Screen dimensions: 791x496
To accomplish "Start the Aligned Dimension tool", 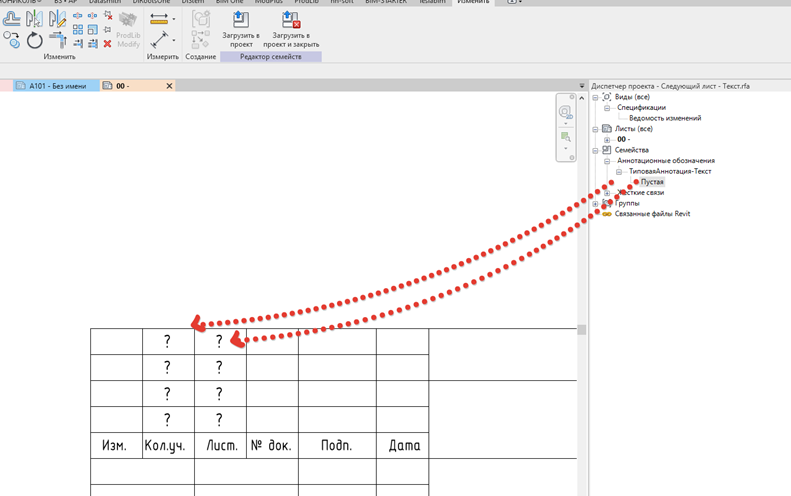I will click(x=159, y=40).
